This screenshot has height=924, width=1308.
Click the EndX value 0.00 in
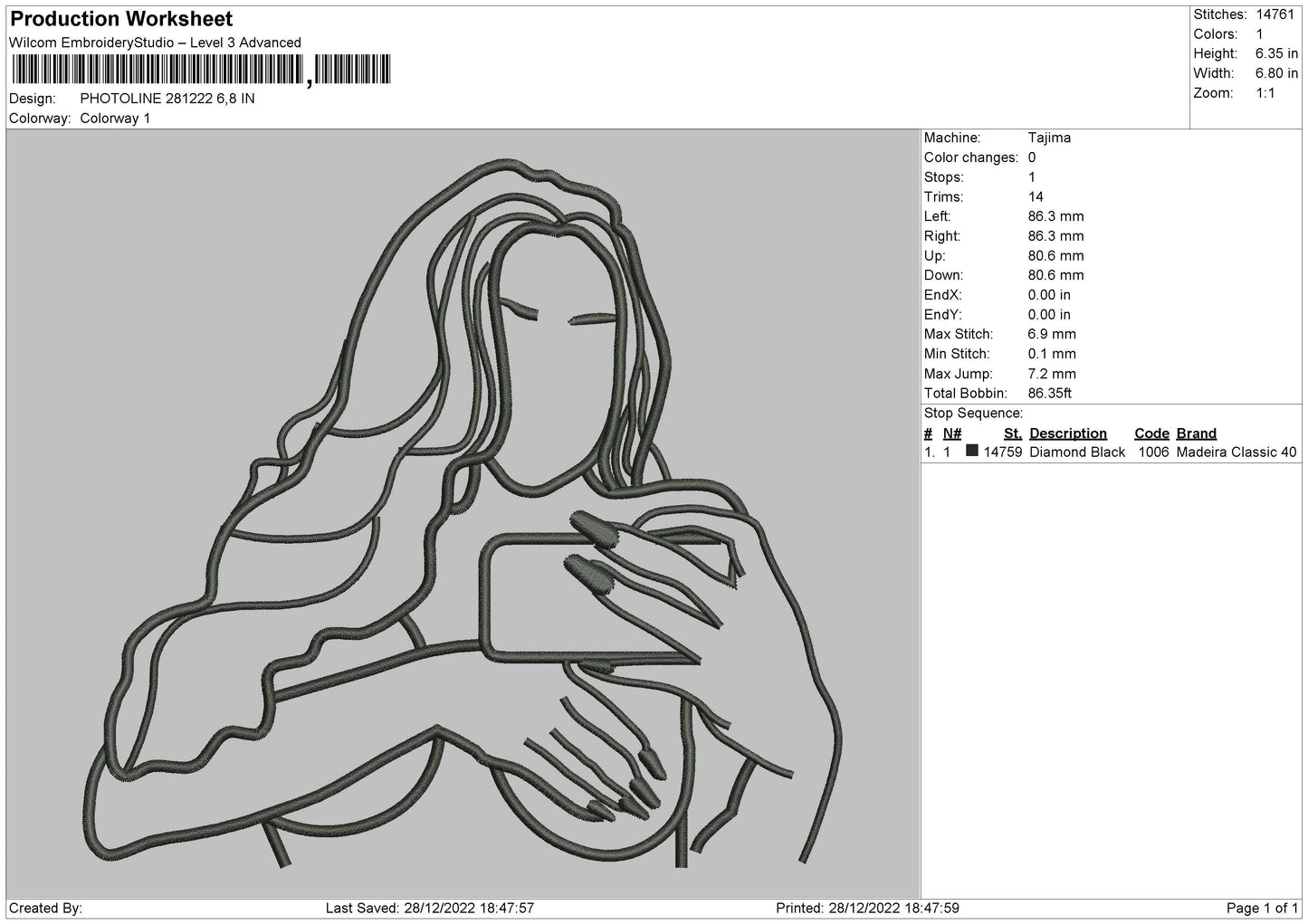point(1049,295)
